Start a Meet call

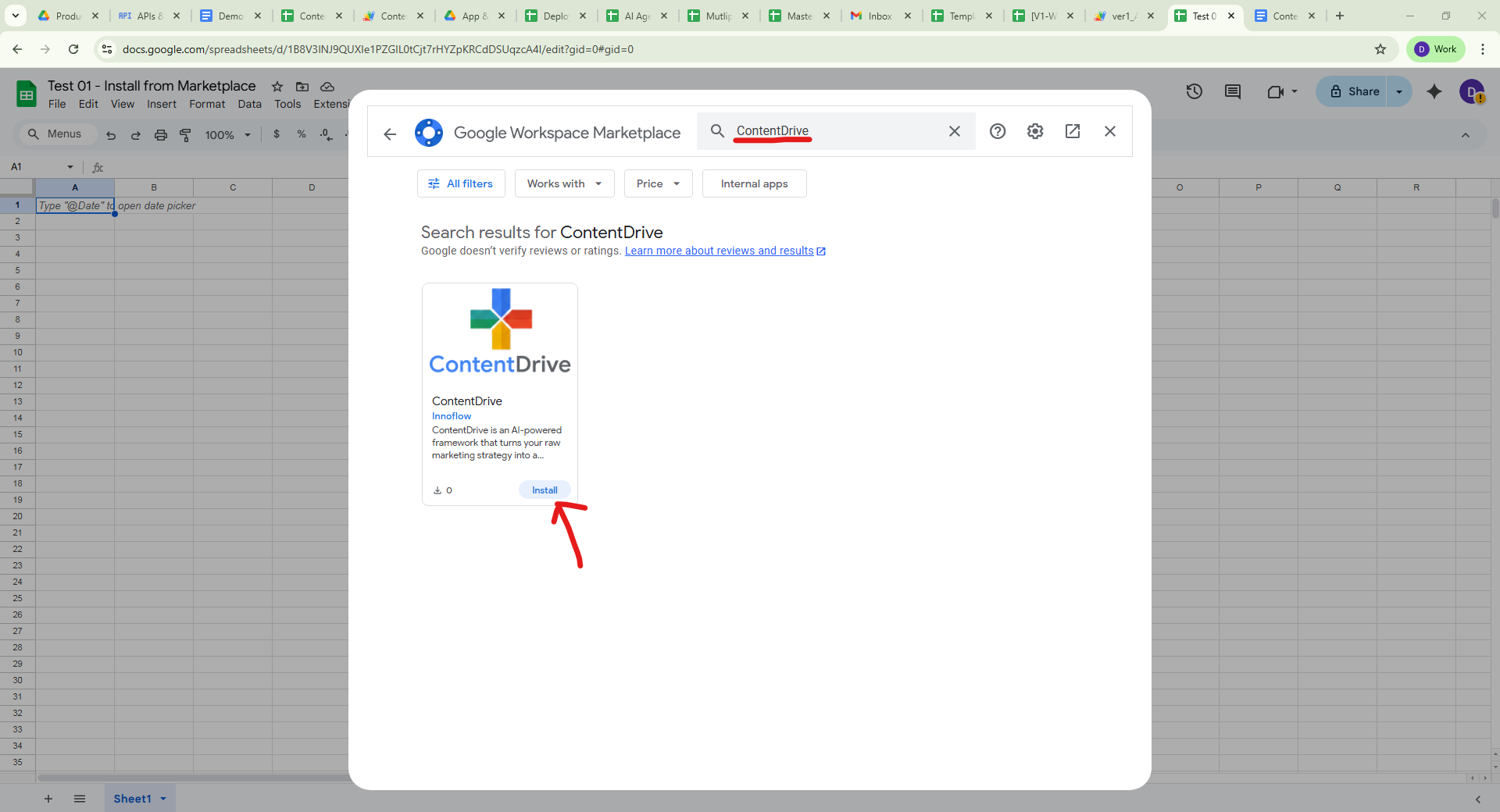click(x=1282, y=91)
